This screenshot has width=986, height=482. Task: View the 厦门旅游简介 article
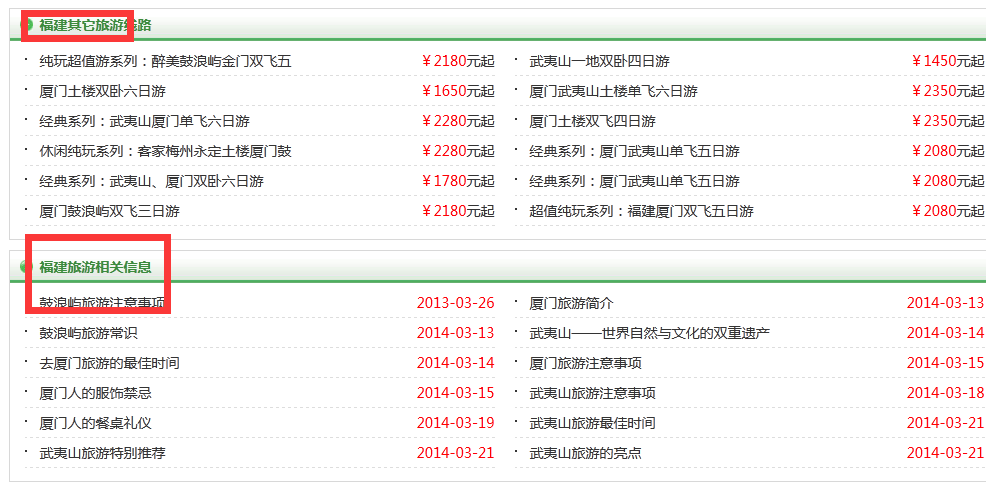(571, 303)
